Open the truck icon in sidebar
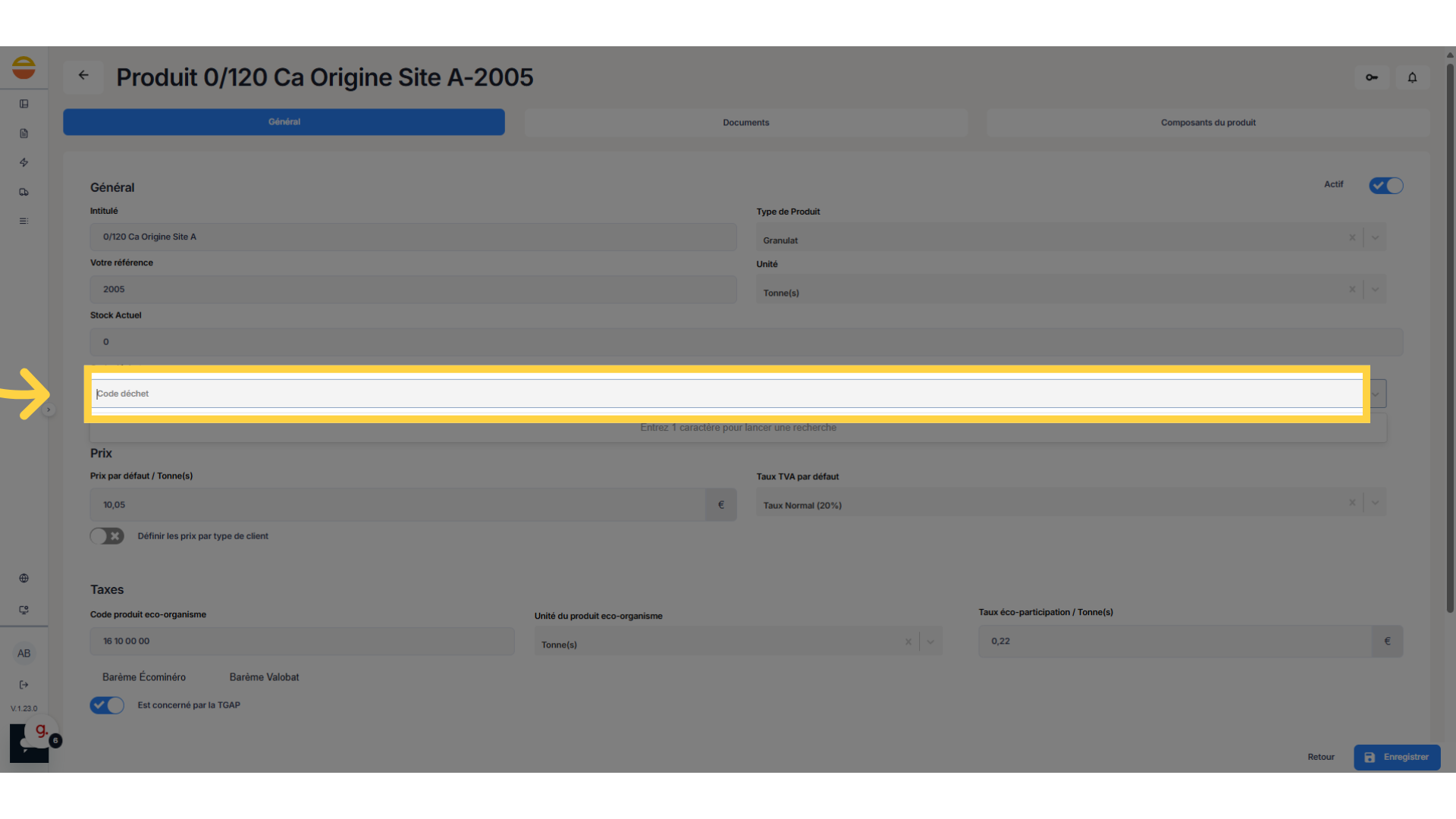1456x819 pixels. (x=24, y=193)
